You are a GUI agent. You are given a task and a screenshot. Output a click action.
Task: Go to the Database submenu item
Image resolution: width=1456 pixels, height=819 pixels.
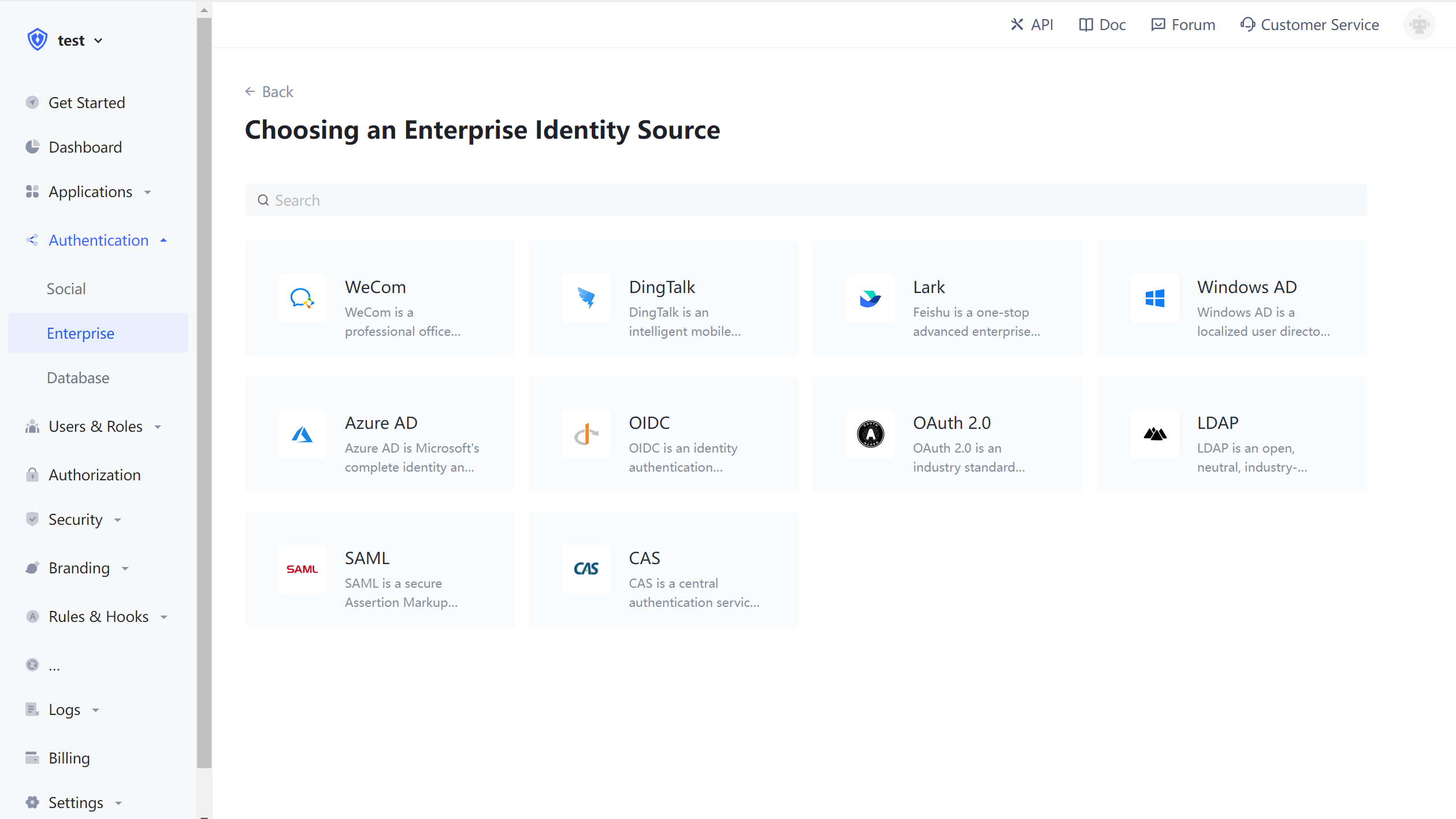point(78,378)
